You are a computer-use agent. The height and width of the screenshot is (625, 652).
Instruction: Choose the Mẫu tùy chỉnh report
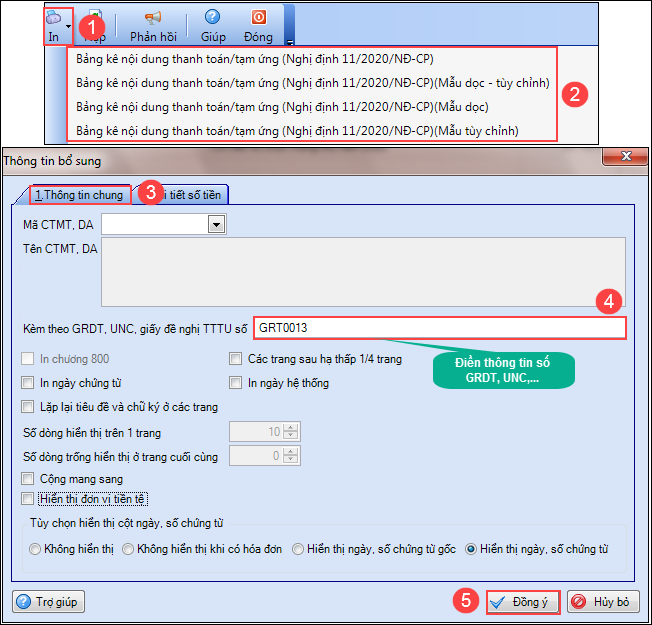click(x=297, y=131)
